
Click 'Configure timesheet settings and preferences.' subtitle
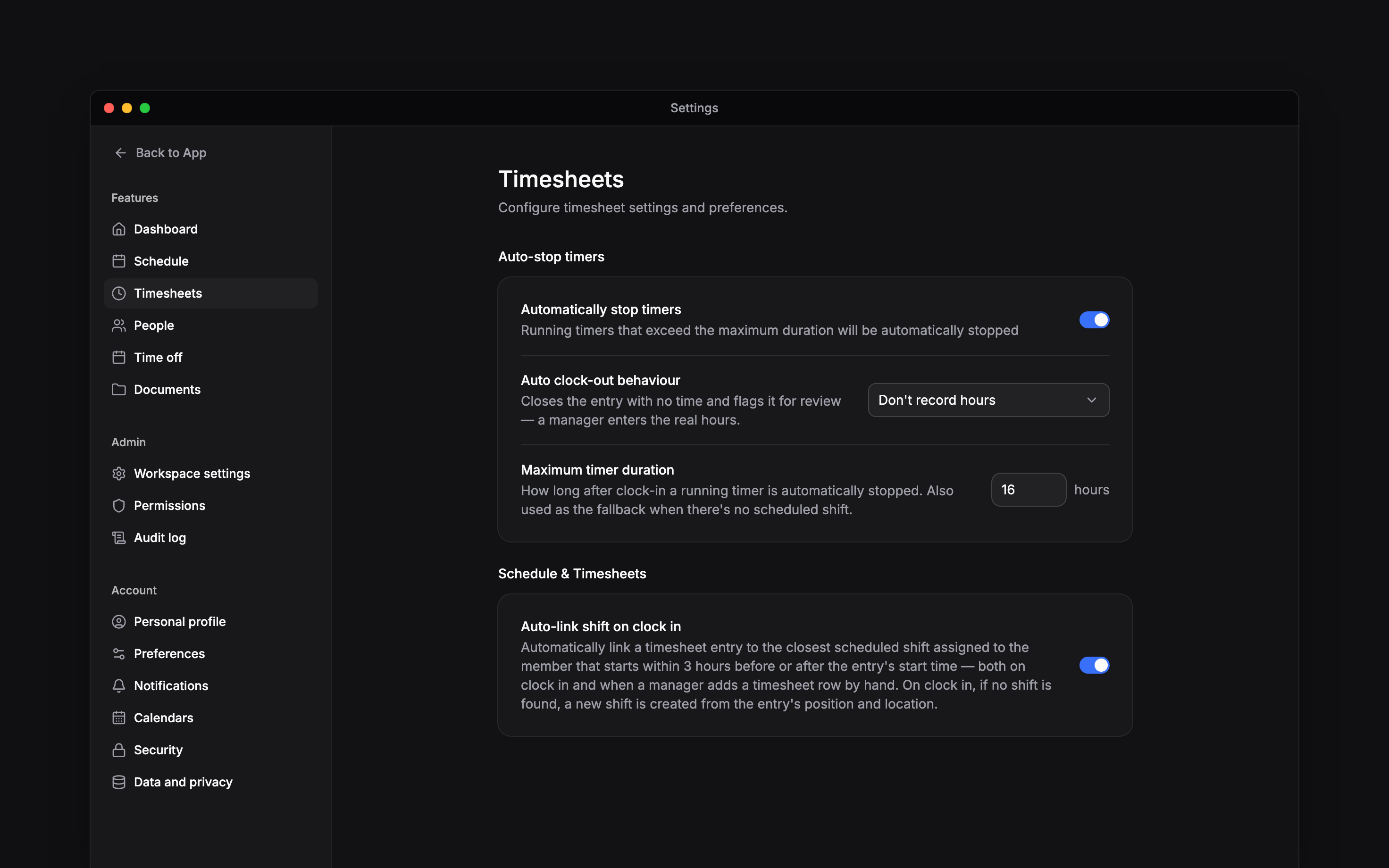642,208
